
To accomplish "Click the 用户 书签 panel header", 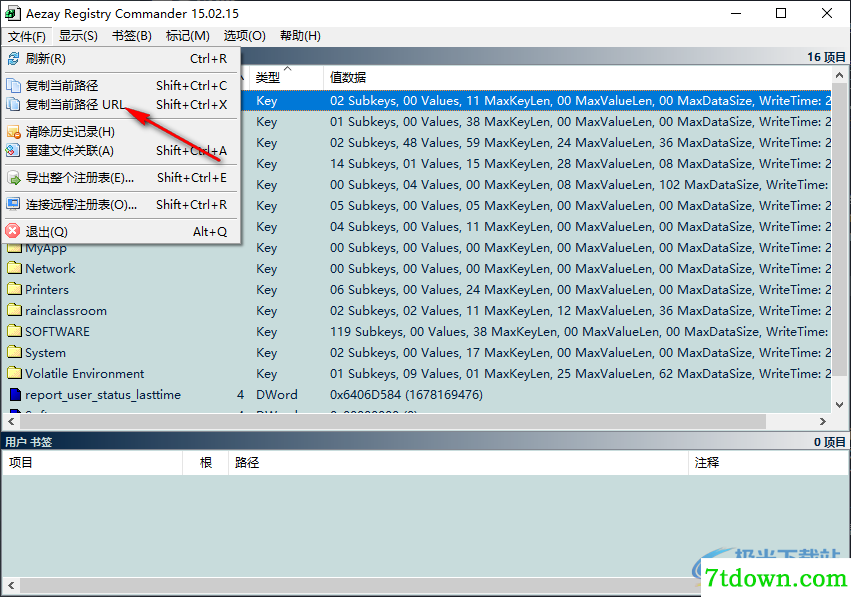I will coord(426,442).
